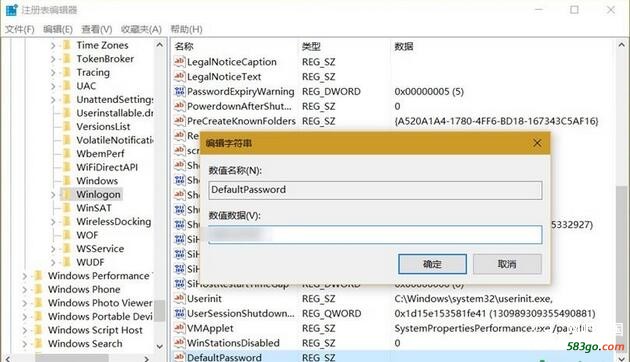Expand the WirelessDocking tree node

click(53, 222)
